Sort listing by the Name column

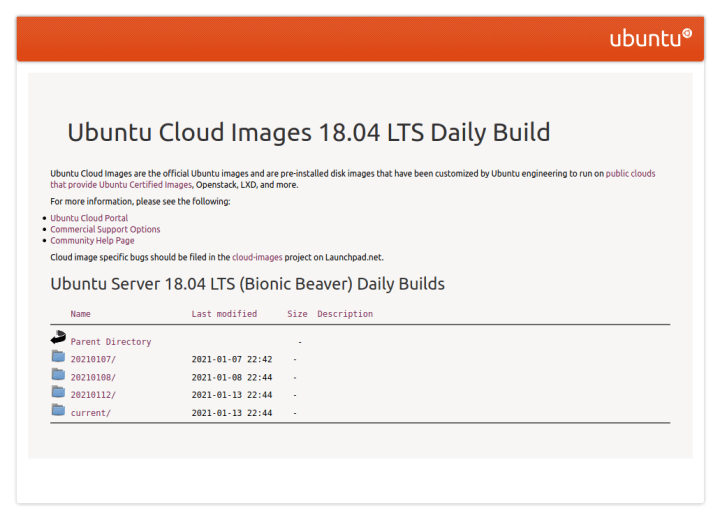click(80, 314)
